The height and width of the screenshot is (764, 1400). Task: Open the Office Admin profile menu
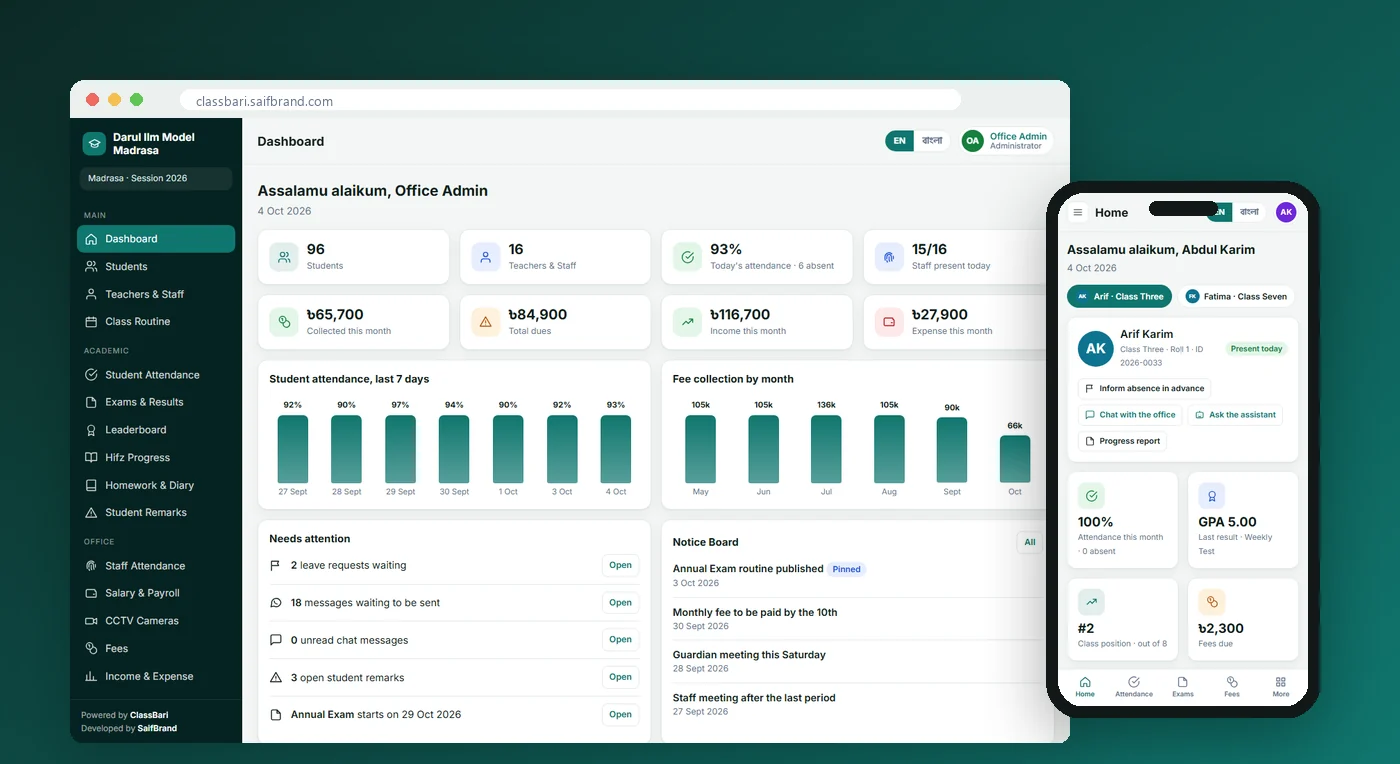1006,141
